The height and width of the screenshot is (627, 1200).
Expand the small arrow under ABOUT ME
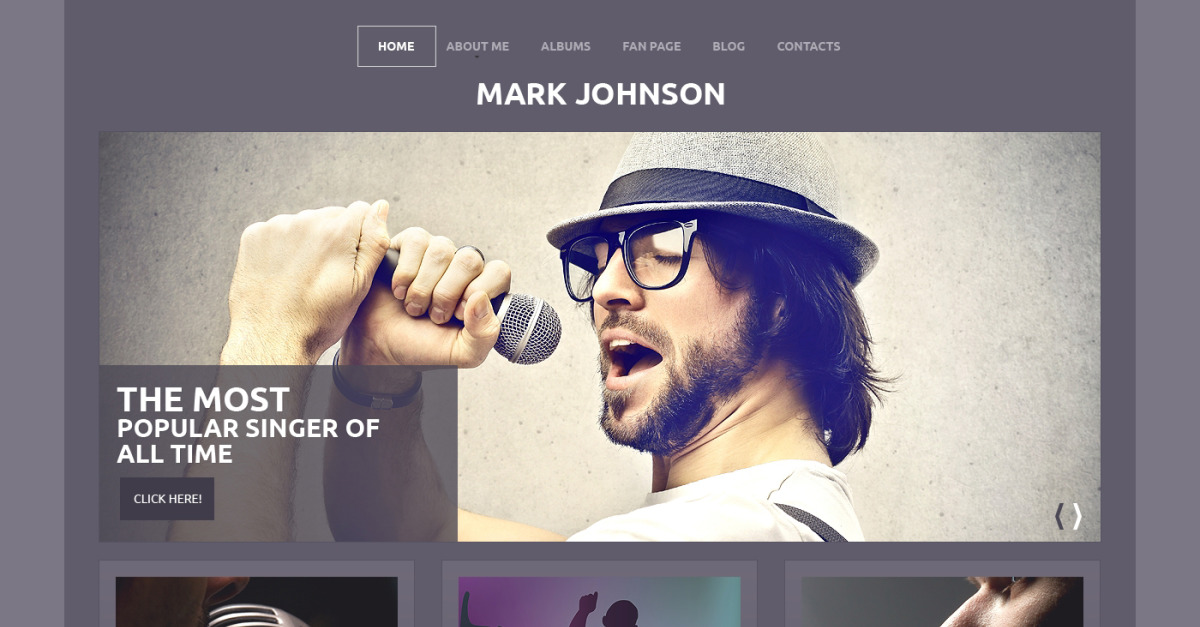click(x=477, y=58)
